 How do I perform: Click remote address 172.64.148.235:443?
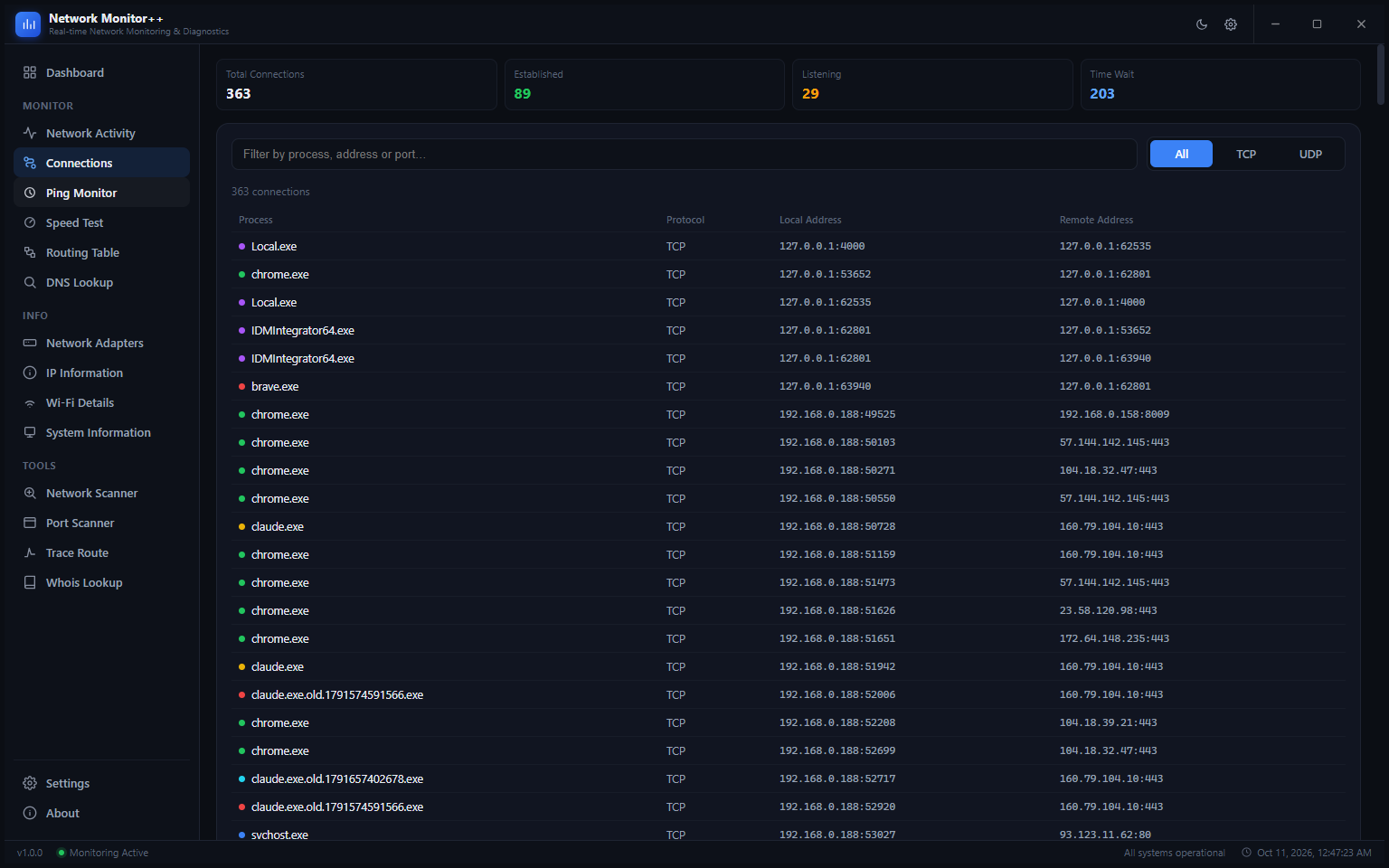1114,638
